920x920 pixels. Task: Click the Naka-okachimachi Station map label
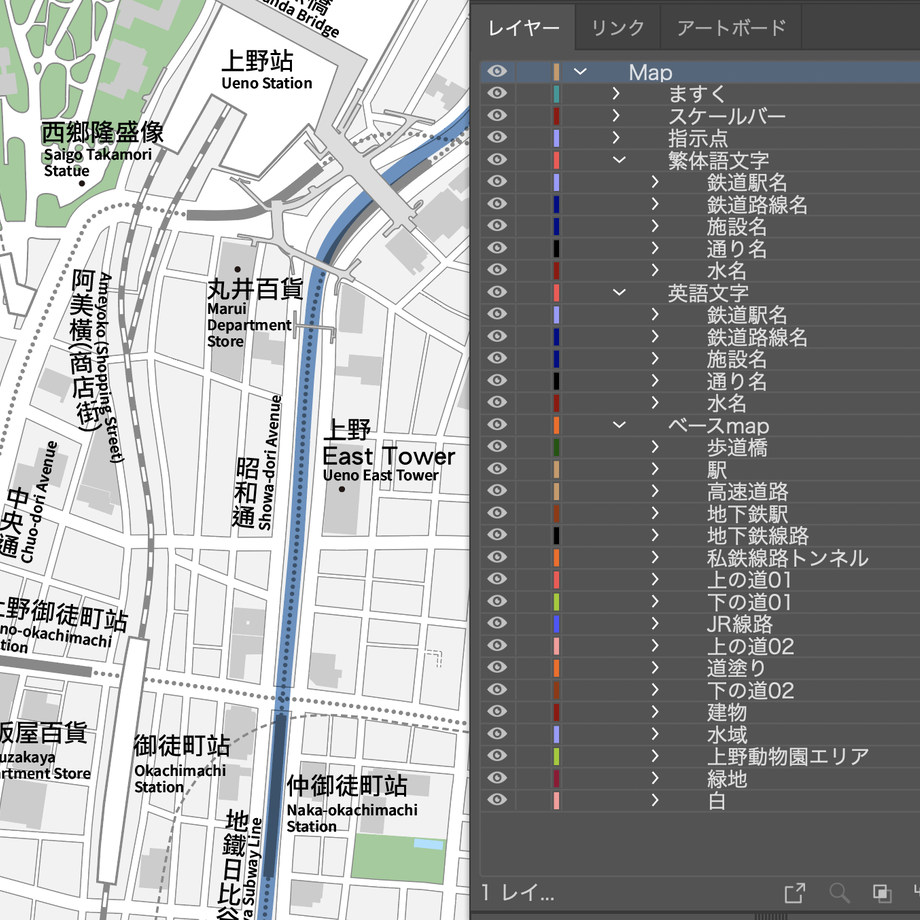tap(352, 818)
